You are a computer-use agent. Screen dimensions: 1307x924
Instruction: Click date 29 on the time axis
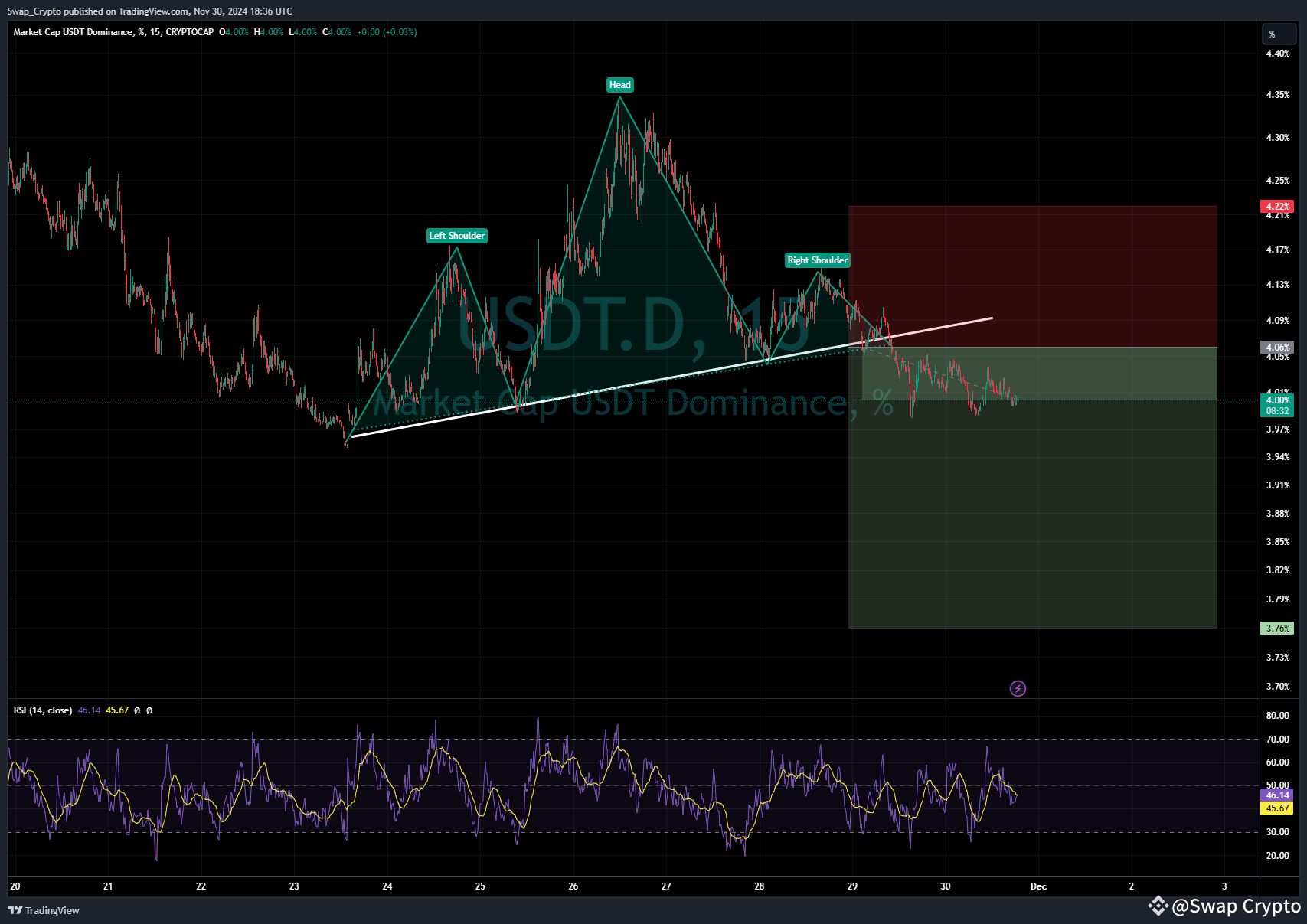click(x=852, y=886)
